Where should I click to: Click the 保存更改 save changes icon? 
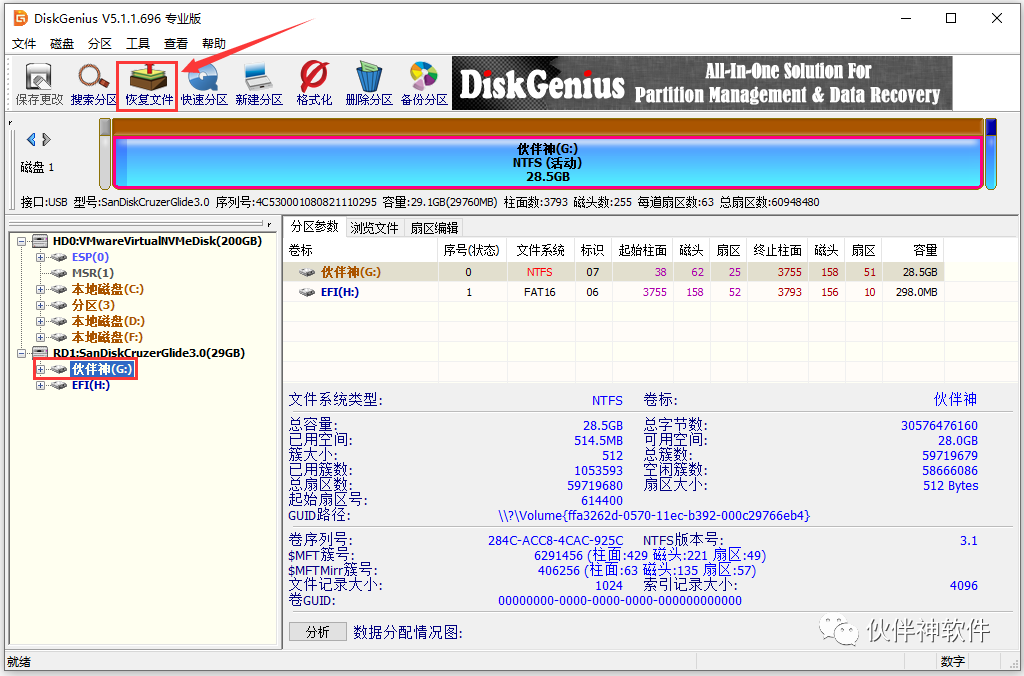pyautogui.click(x=39, y=84)
